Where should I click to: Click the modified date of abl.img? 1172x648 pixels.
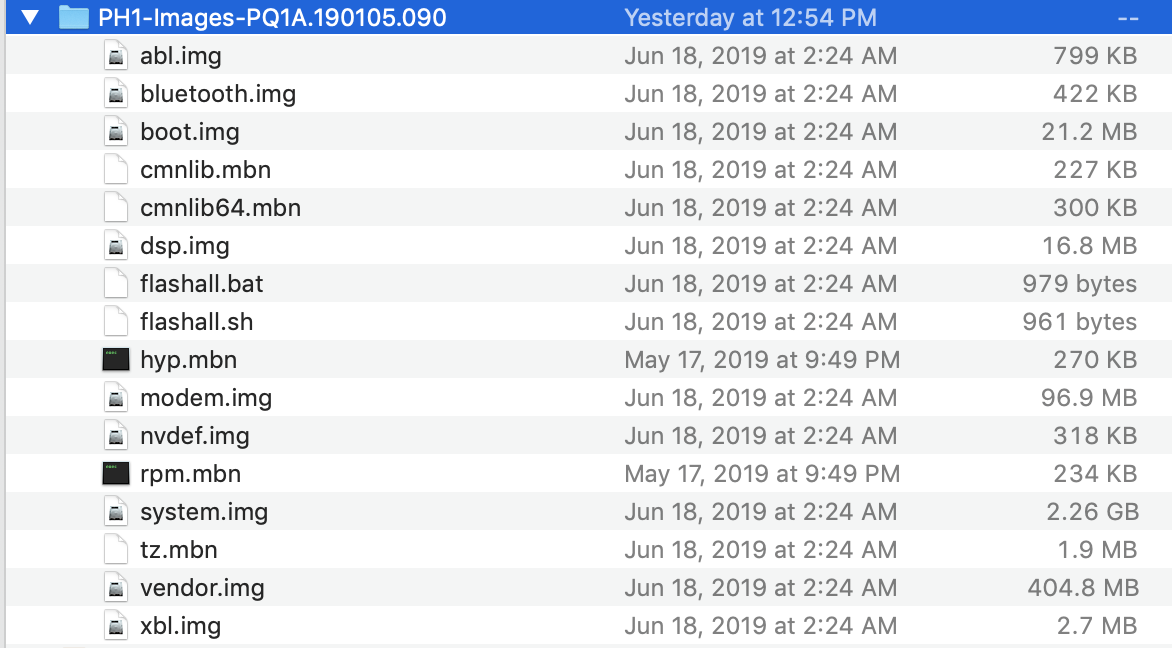tap(761, 55)
